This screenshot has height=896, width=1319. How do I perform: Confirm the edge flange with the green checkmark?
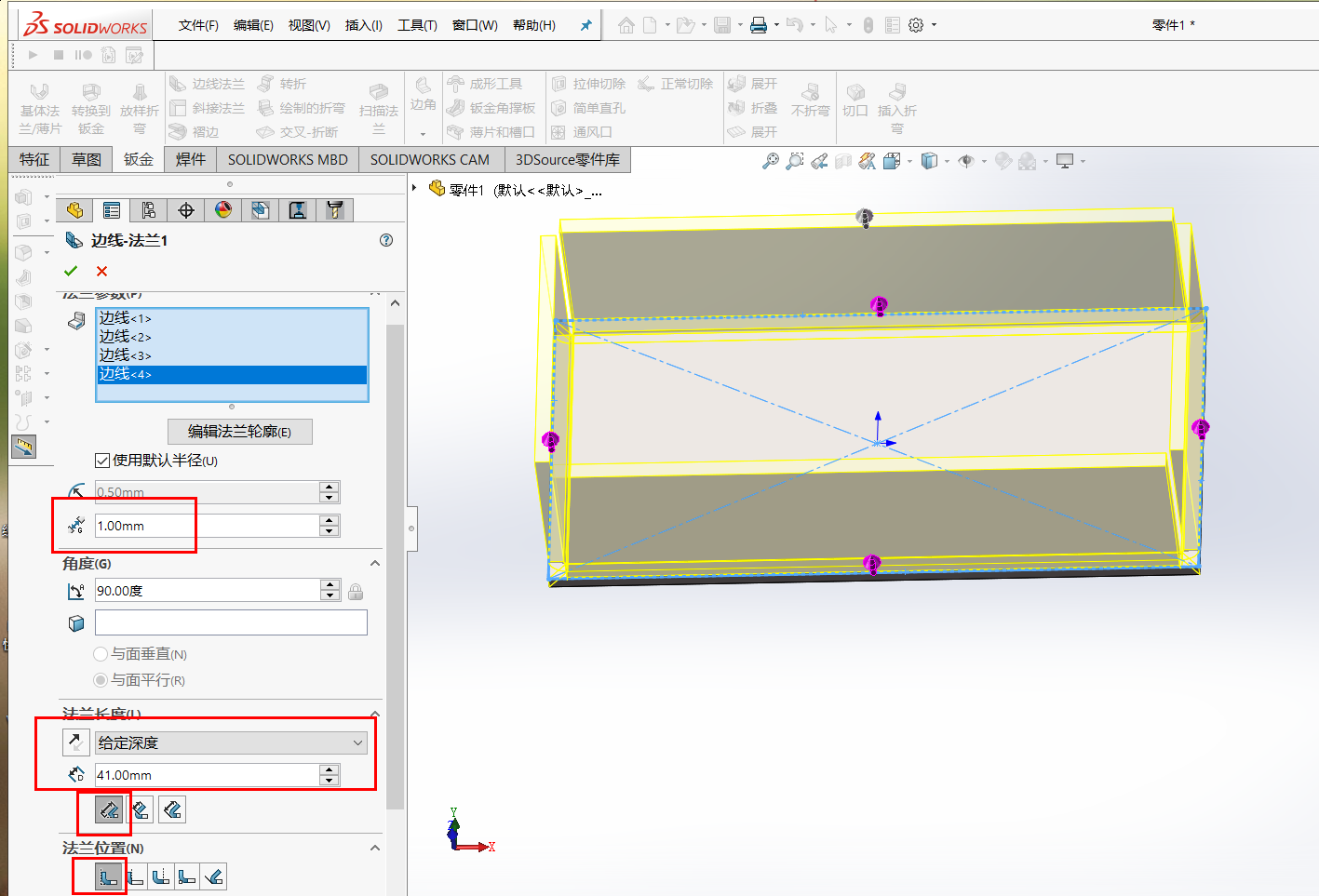(x=71, y=271)
